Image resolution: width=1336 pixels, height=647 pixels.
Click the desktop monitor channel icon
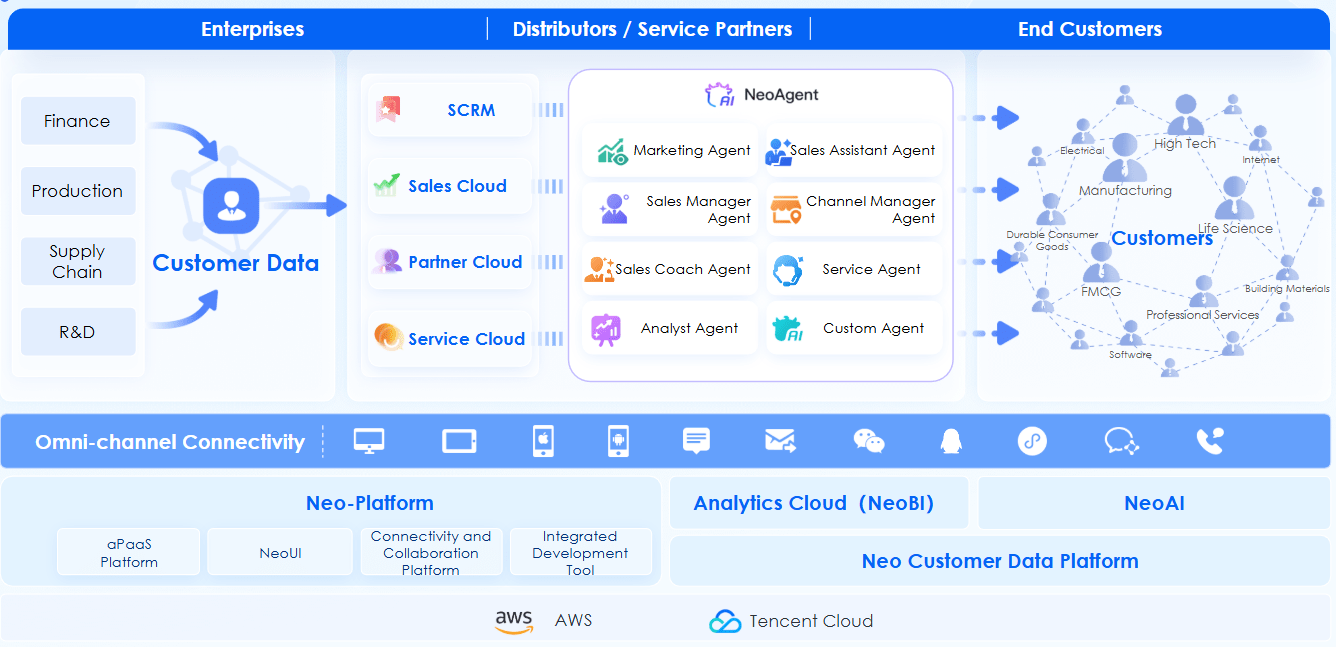369,441
